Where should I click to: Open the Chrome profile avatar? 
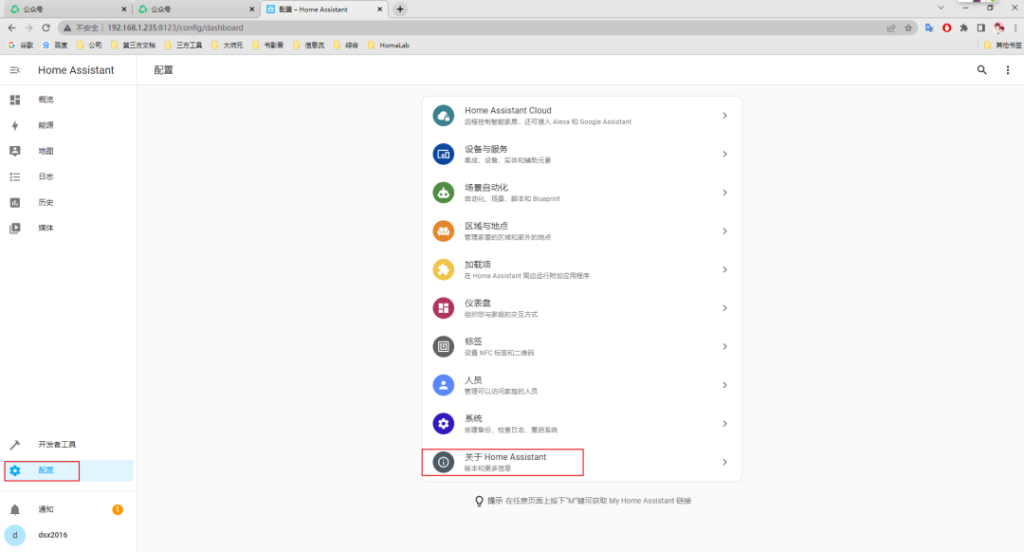999,28
